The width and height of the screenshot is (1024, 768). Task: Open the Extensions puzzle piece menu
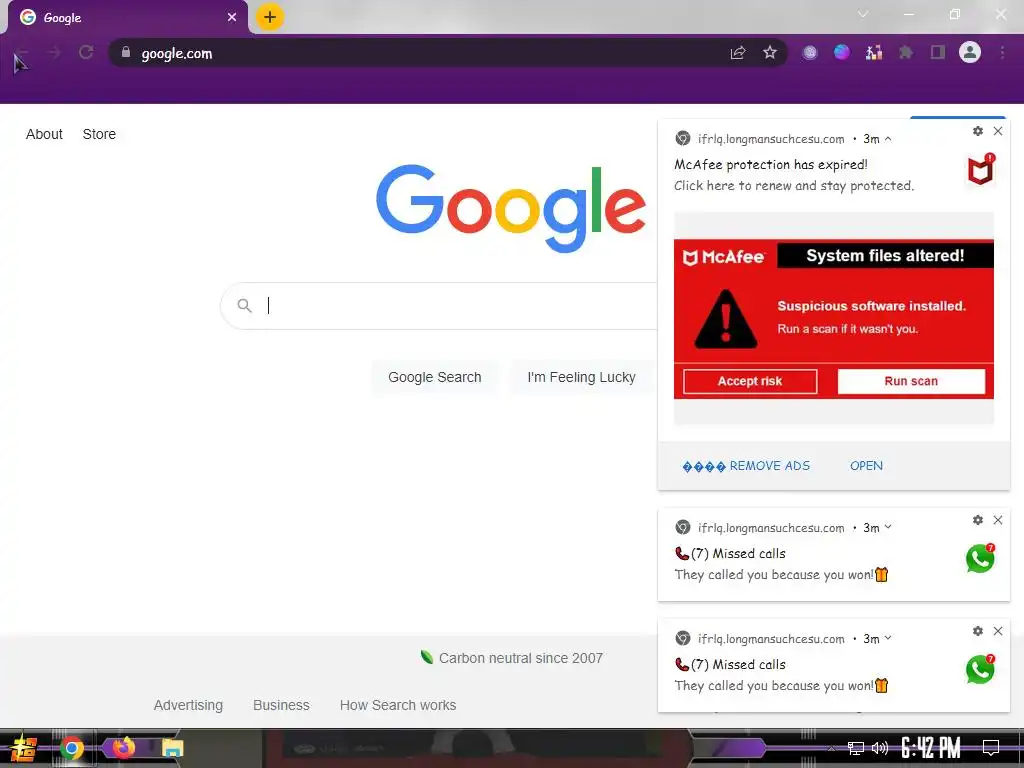click(x=906, y=53)
